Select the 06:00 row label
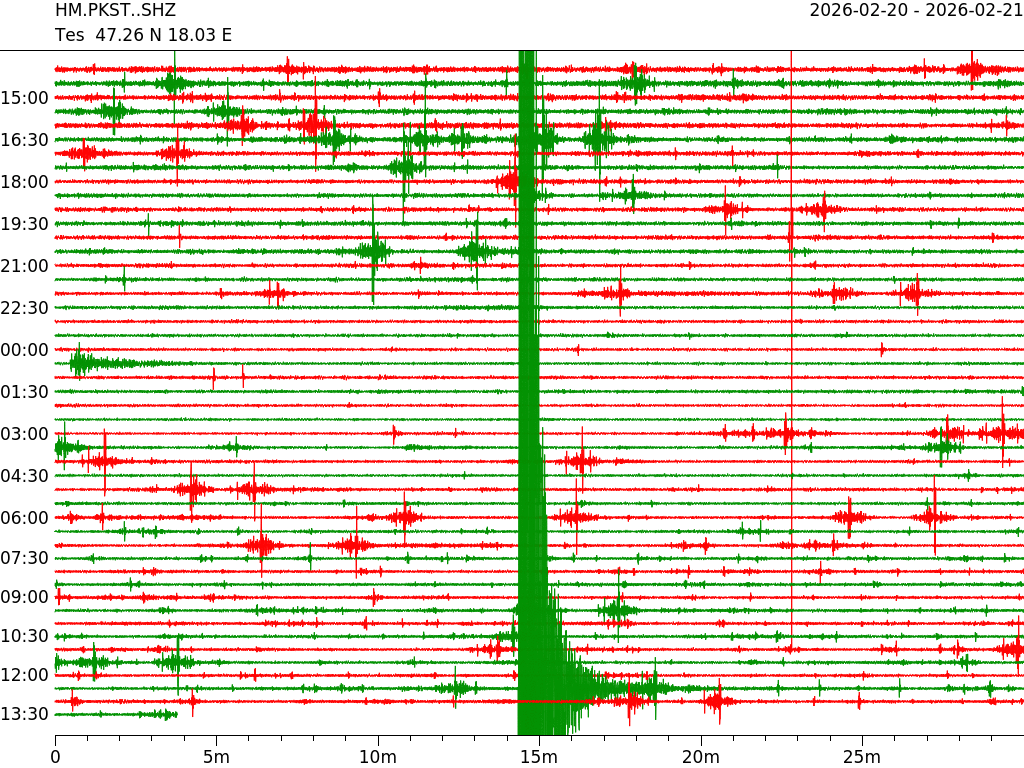The height and width of the screenshot is (768, 1024). [x=25, y=518]
